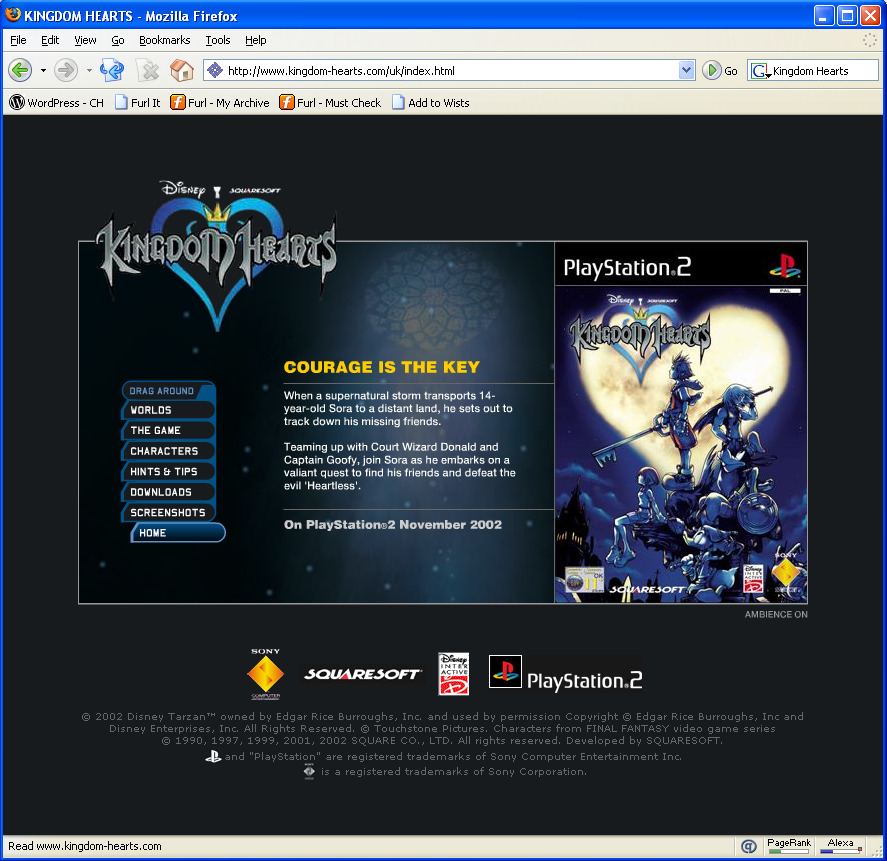Click the status bar icon left of PageRank
The height and width of the screenshot is (861, 887).
click(748, 846)
